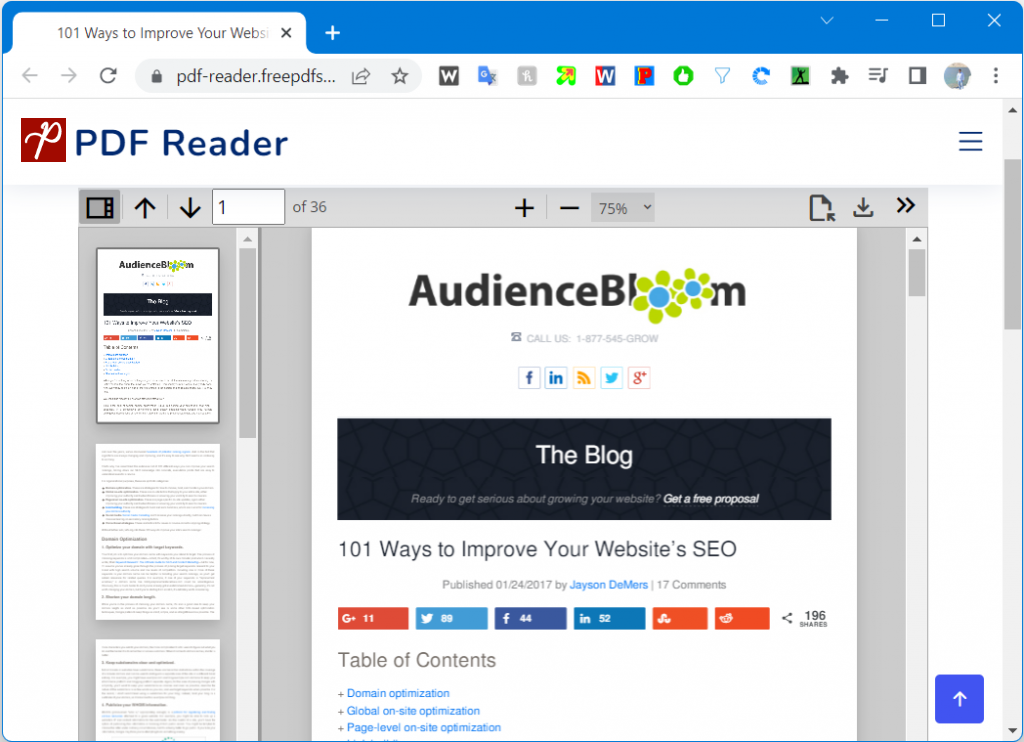The height and width of the screenshot is (742, 1024).
Task: Zoom out with the minus icon
Action: (x=569, y=208)
